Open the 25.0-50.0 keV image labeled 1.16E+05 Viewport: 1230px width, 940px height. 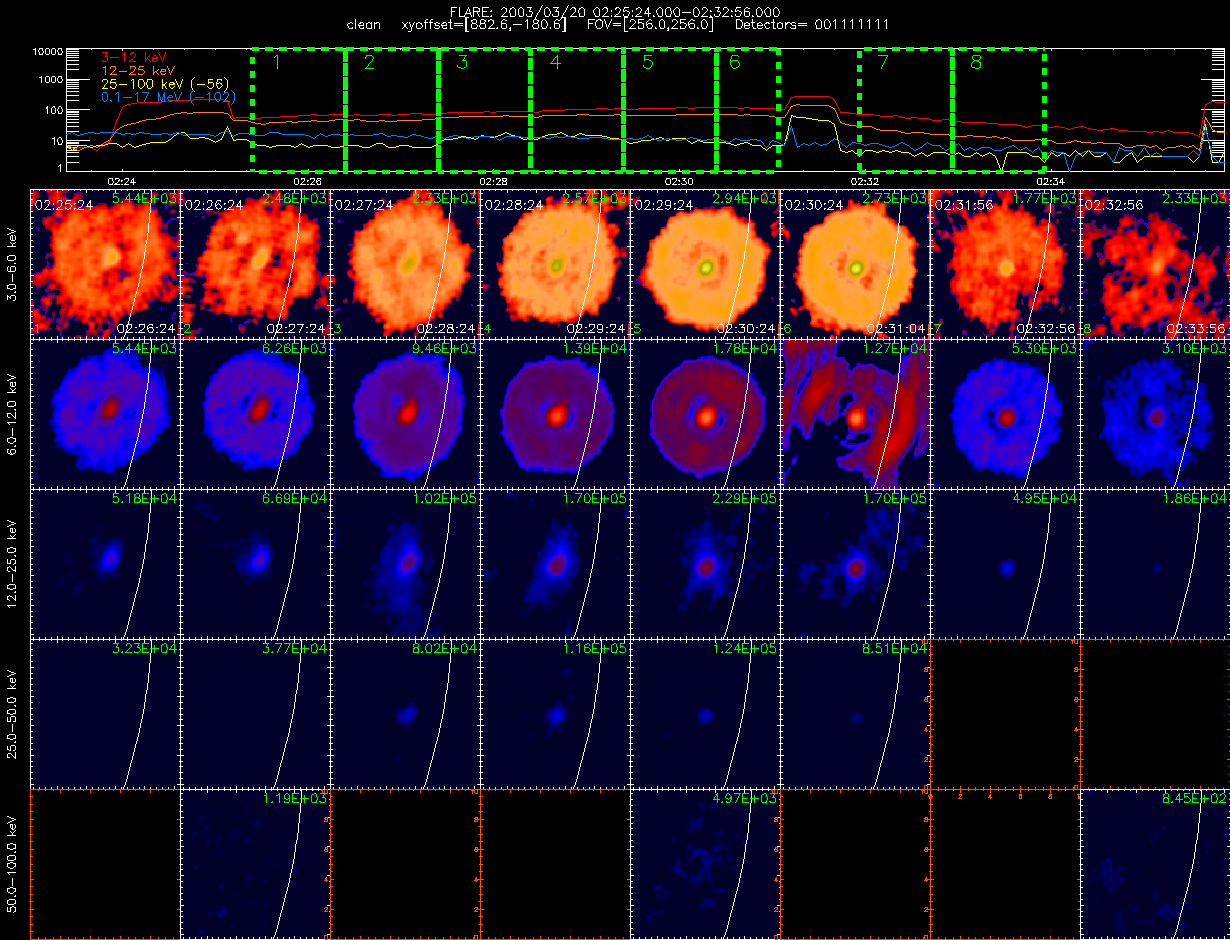(x=556, y=713)
